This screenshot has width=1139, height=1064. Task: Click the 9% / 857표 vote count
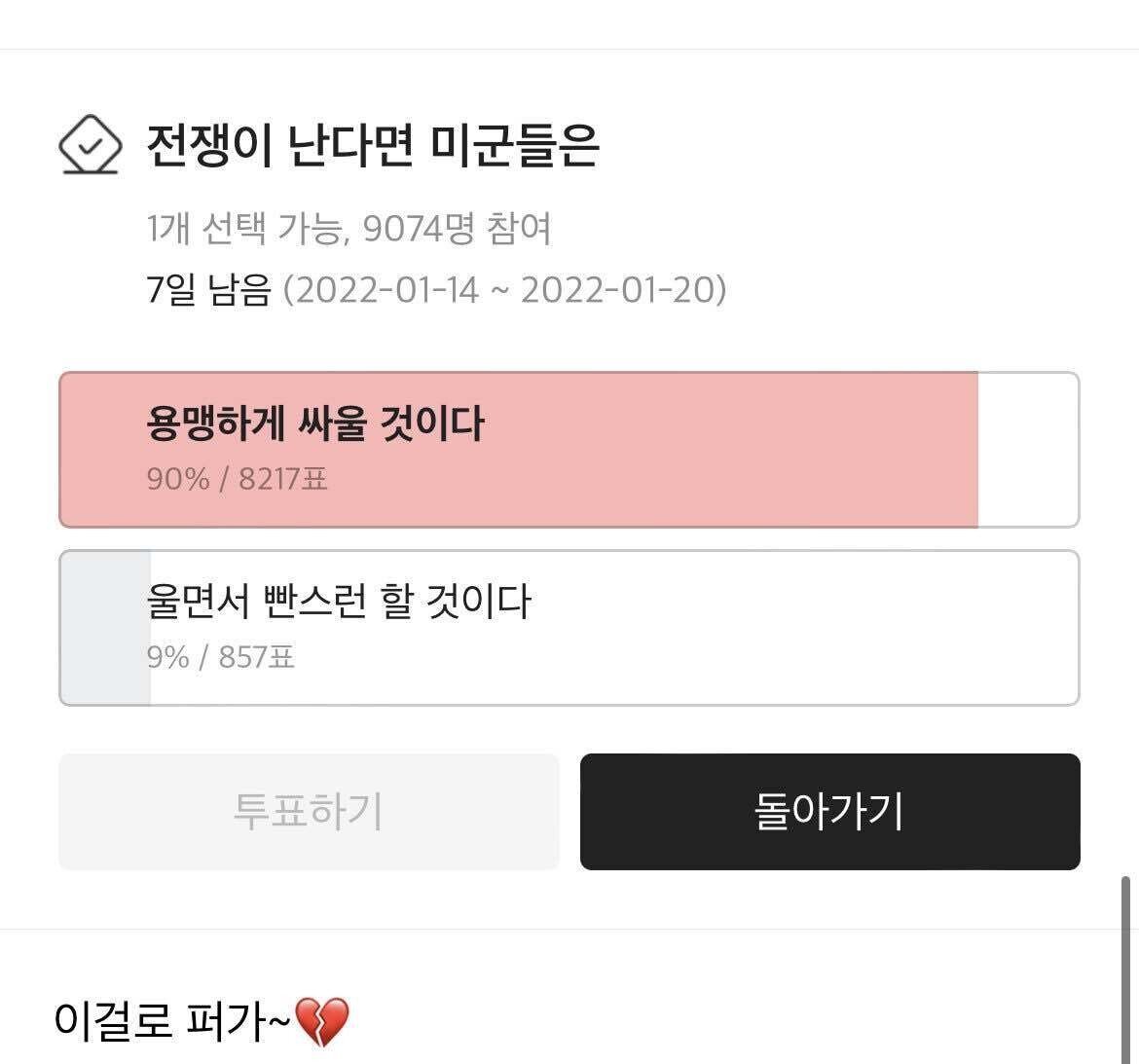tap(220, 657)
